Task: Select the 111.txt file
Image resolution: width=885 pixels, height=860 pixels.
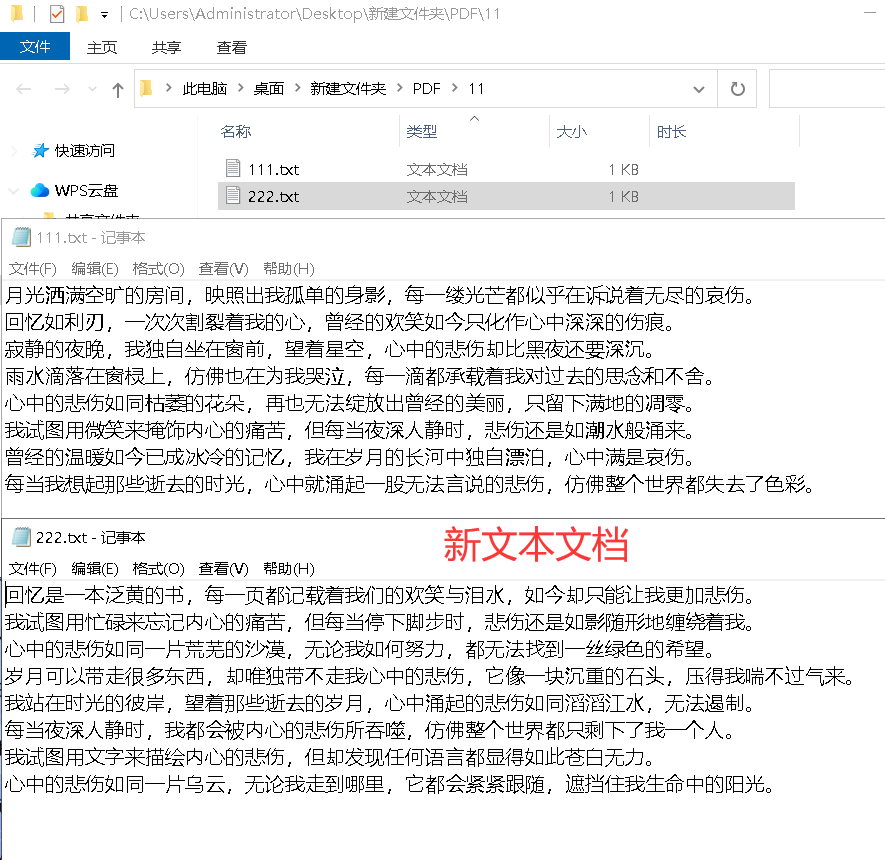Action: [x=273, y=170]
